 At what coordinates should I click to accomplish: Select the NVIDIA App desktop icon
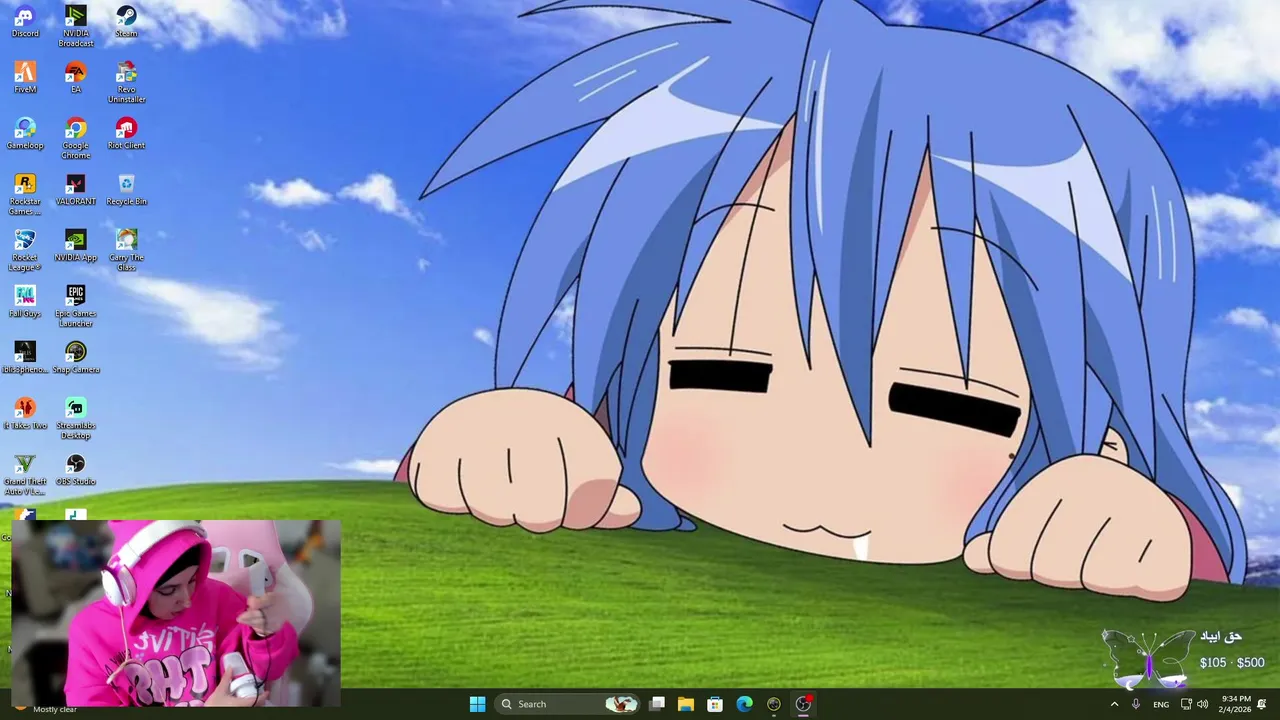(x=76, y=246)
